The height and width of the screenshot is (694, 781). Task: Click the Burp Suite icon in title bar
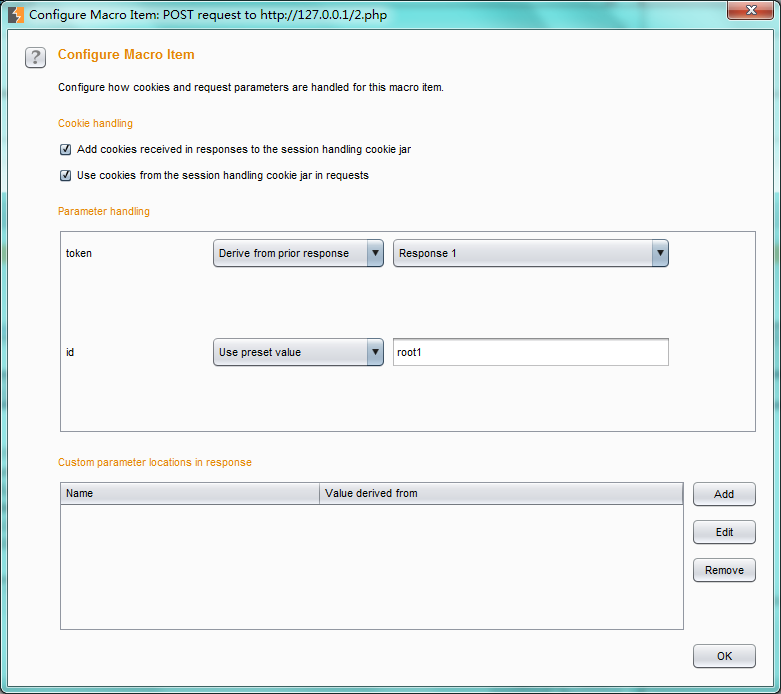point(15,15)
